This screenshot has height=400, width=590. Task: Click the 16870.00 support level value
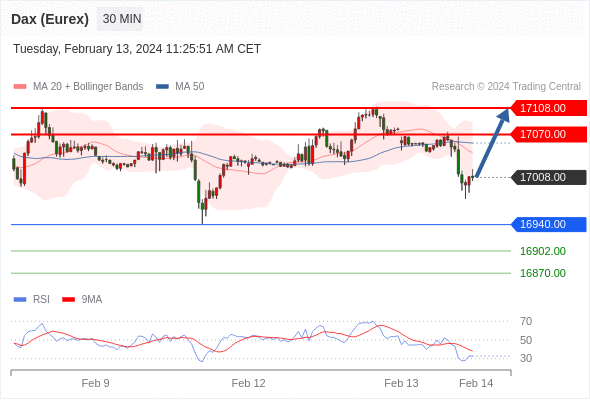point(543,273)
